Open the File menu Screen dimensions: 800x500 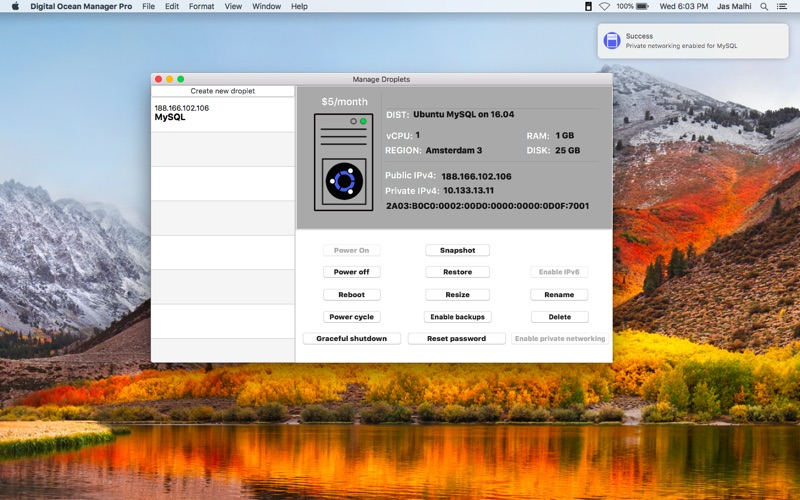click(148, 6)
